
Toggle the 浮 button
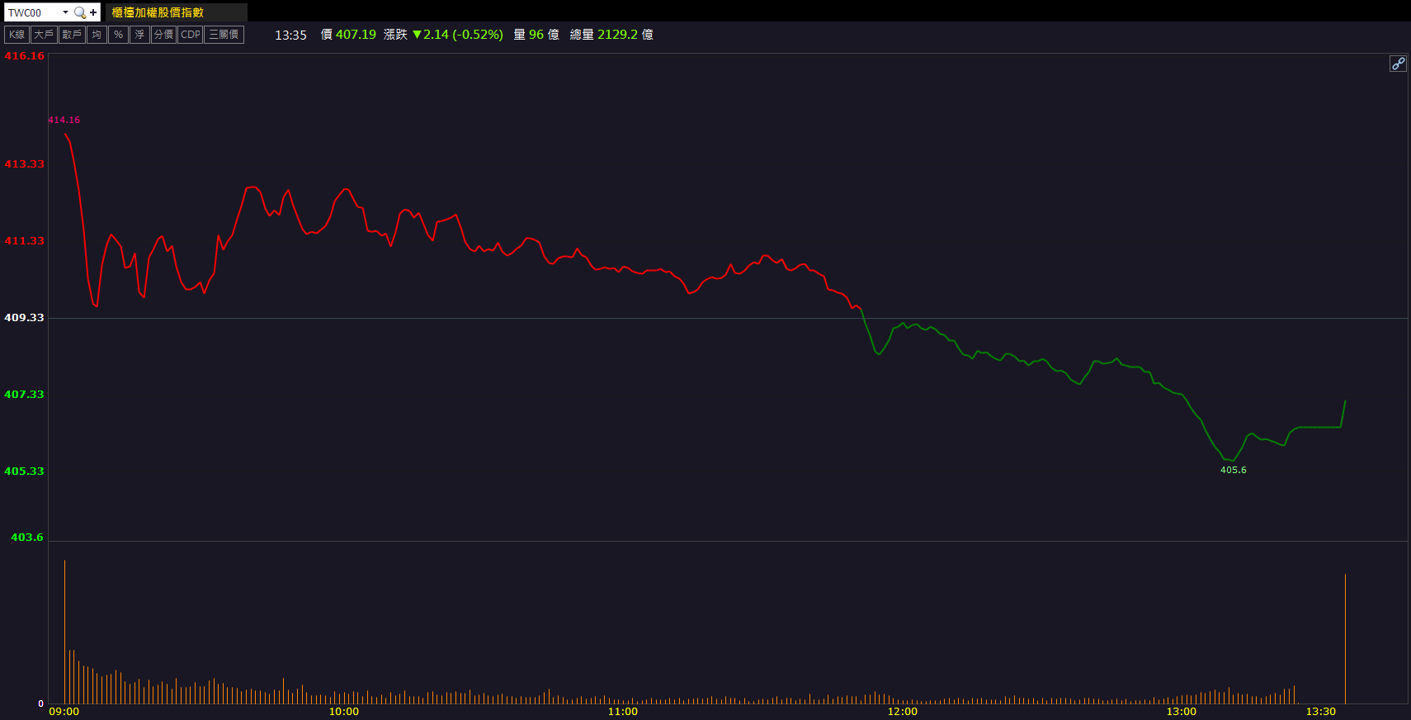[x=139, y=35]
